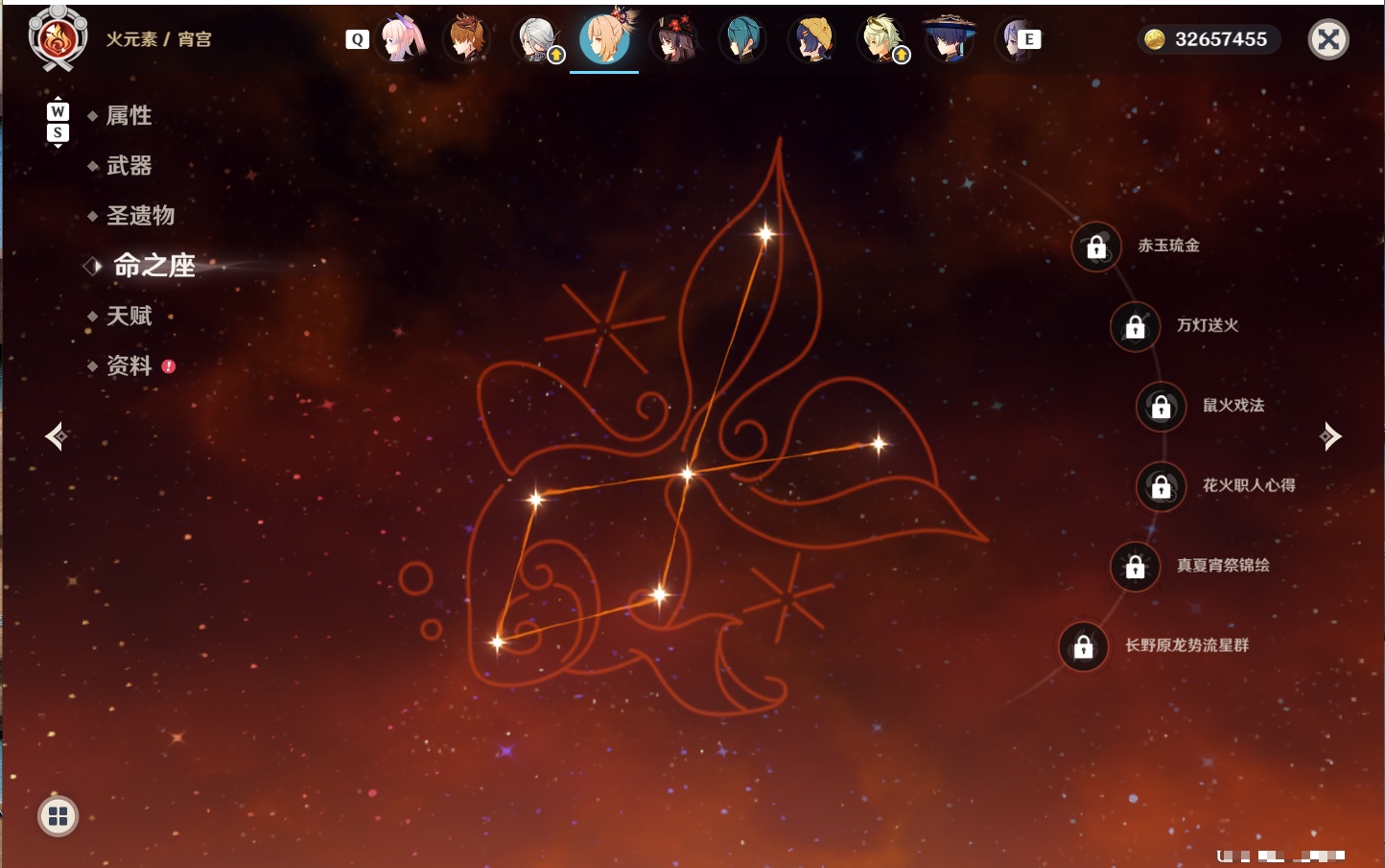This screenshot has height=868, width=1385.
Task: Click the lock icon for 花火职人心得
Action: point(1162,486)
